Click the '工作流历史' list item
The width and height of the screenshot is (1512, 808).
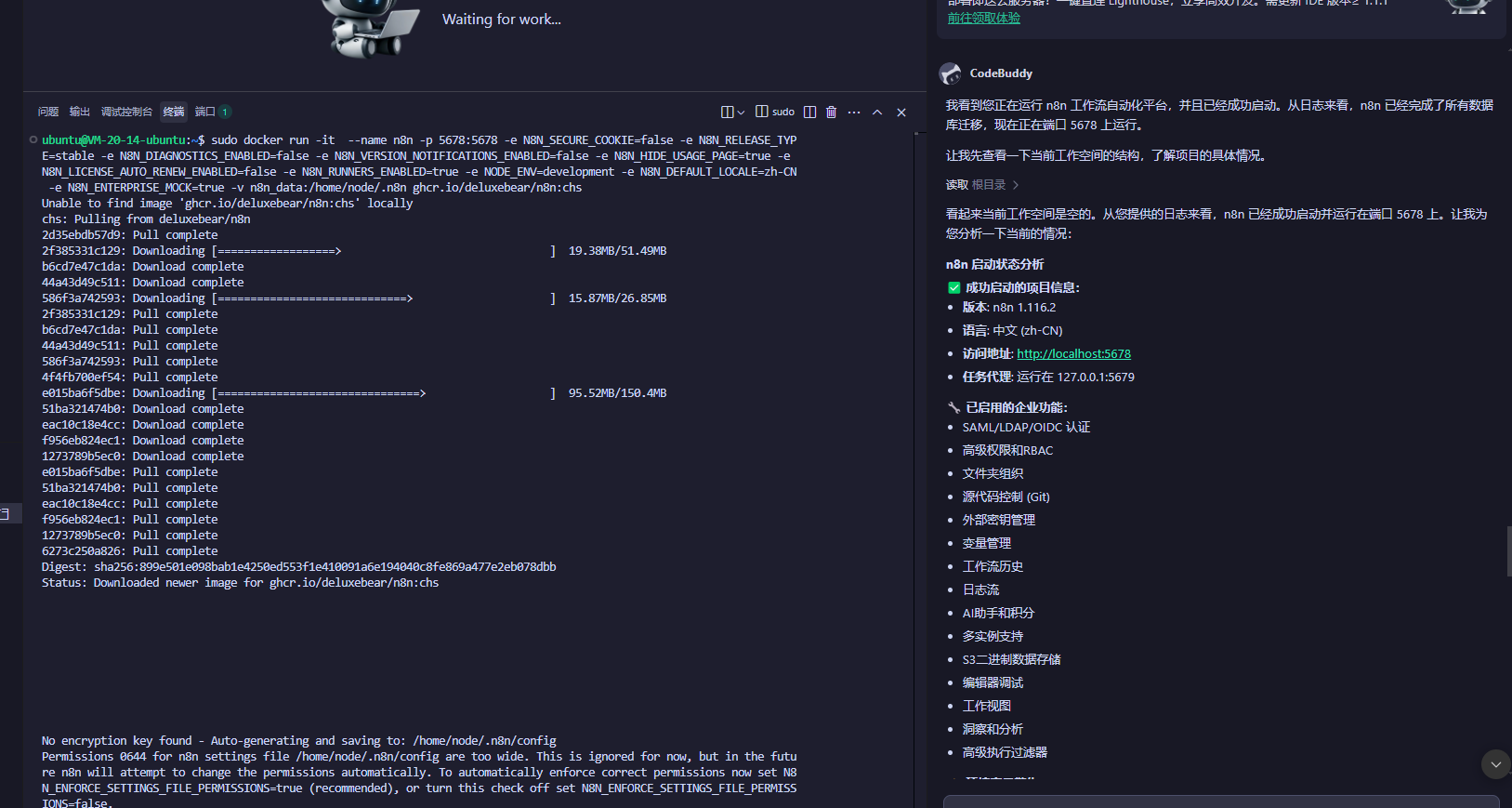click(993, 566)
